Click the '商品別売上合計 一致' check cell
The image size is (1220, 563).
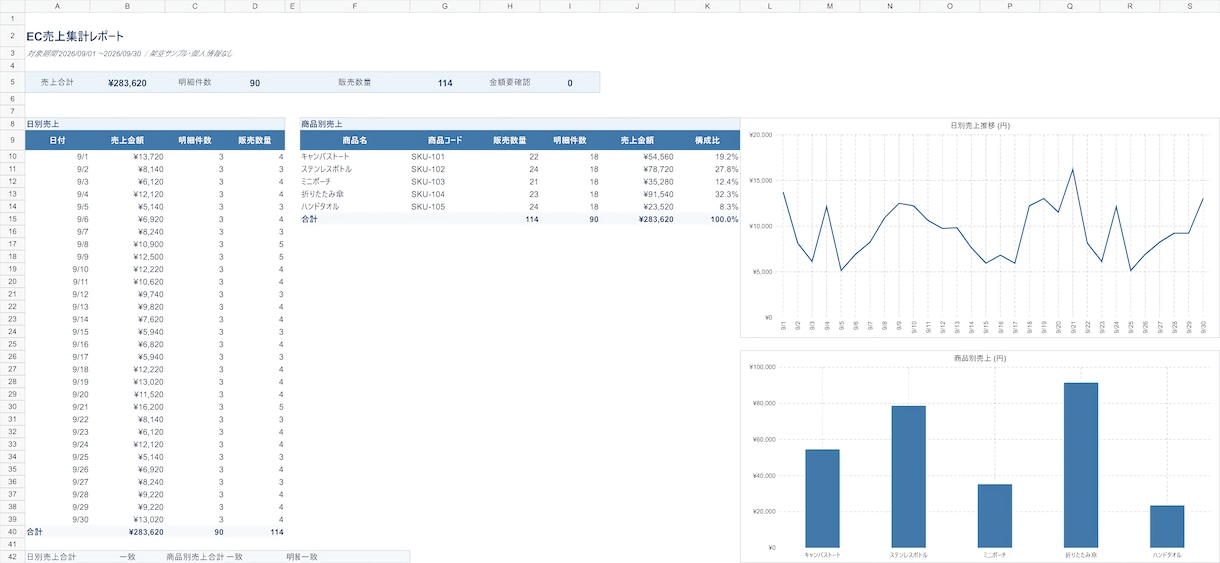tap(204, 557)
